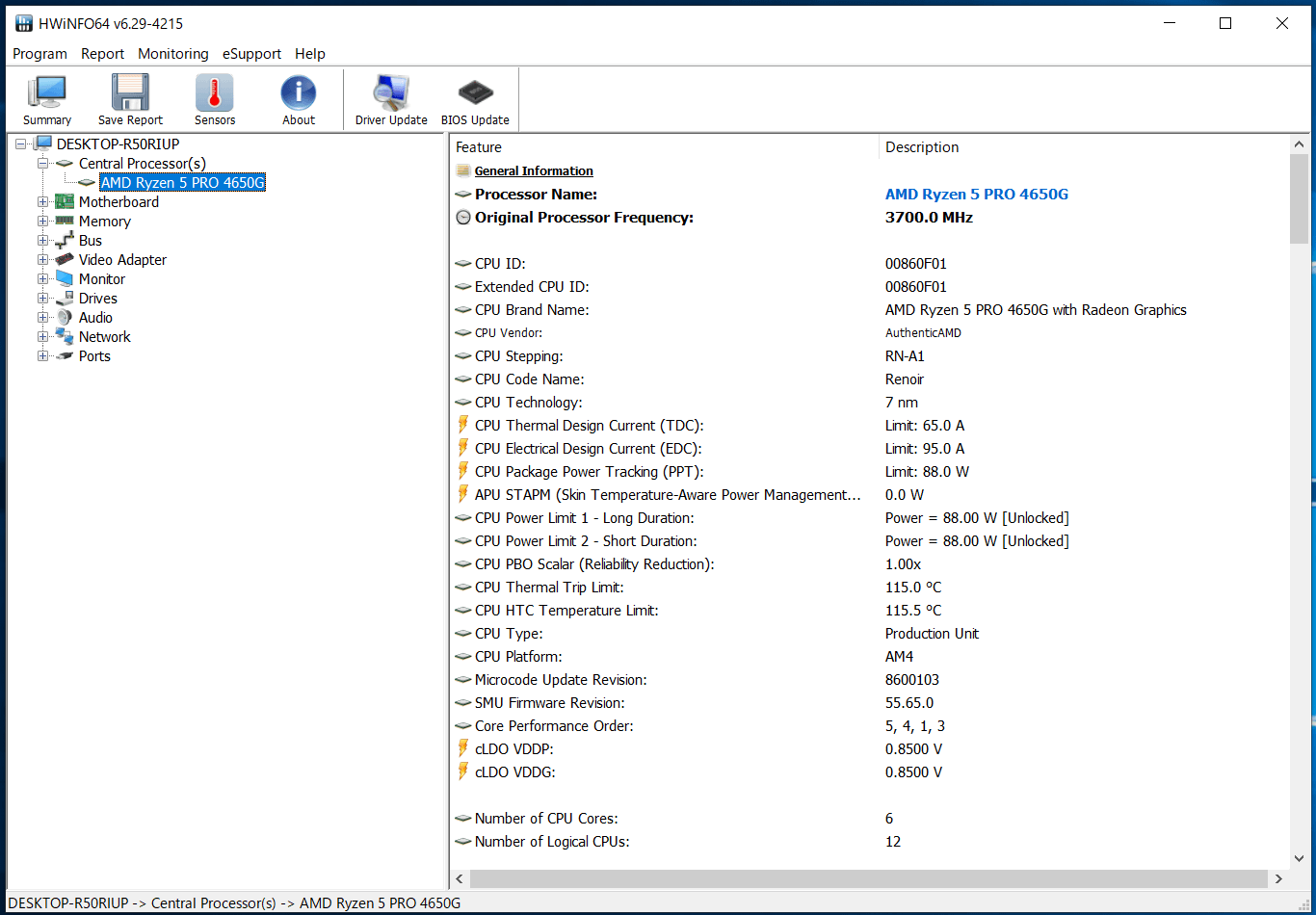Open the Help menu
1316x915 pixels.
[x=310, y=54]
